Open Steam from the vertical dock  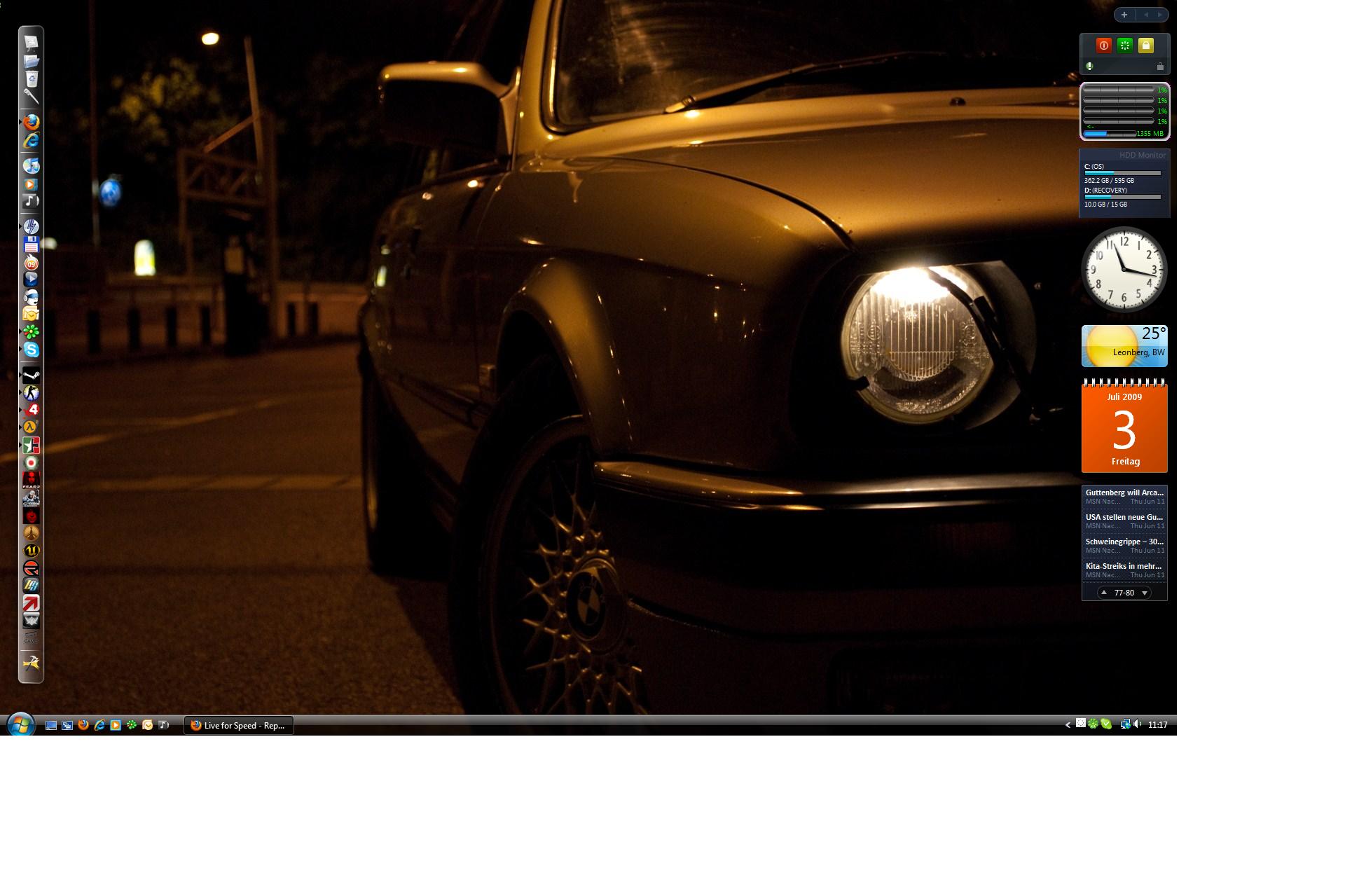(31, 375)
